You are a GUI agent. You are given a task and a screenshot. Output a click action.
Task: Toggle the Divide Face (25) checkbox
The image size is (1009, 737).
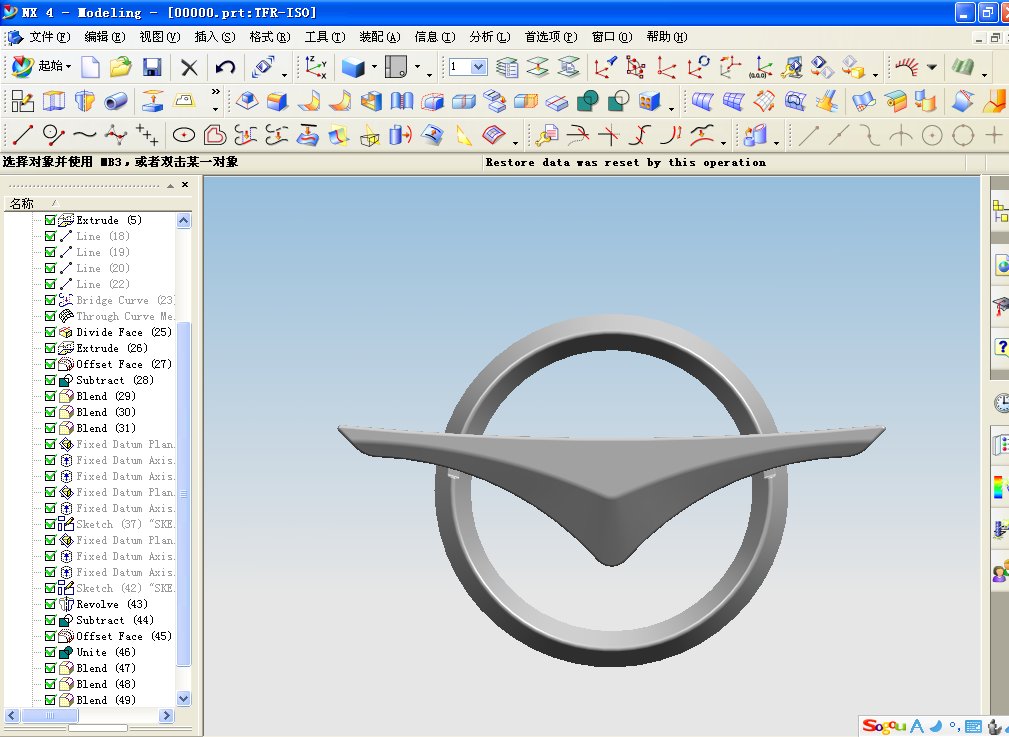coord(50,332)
